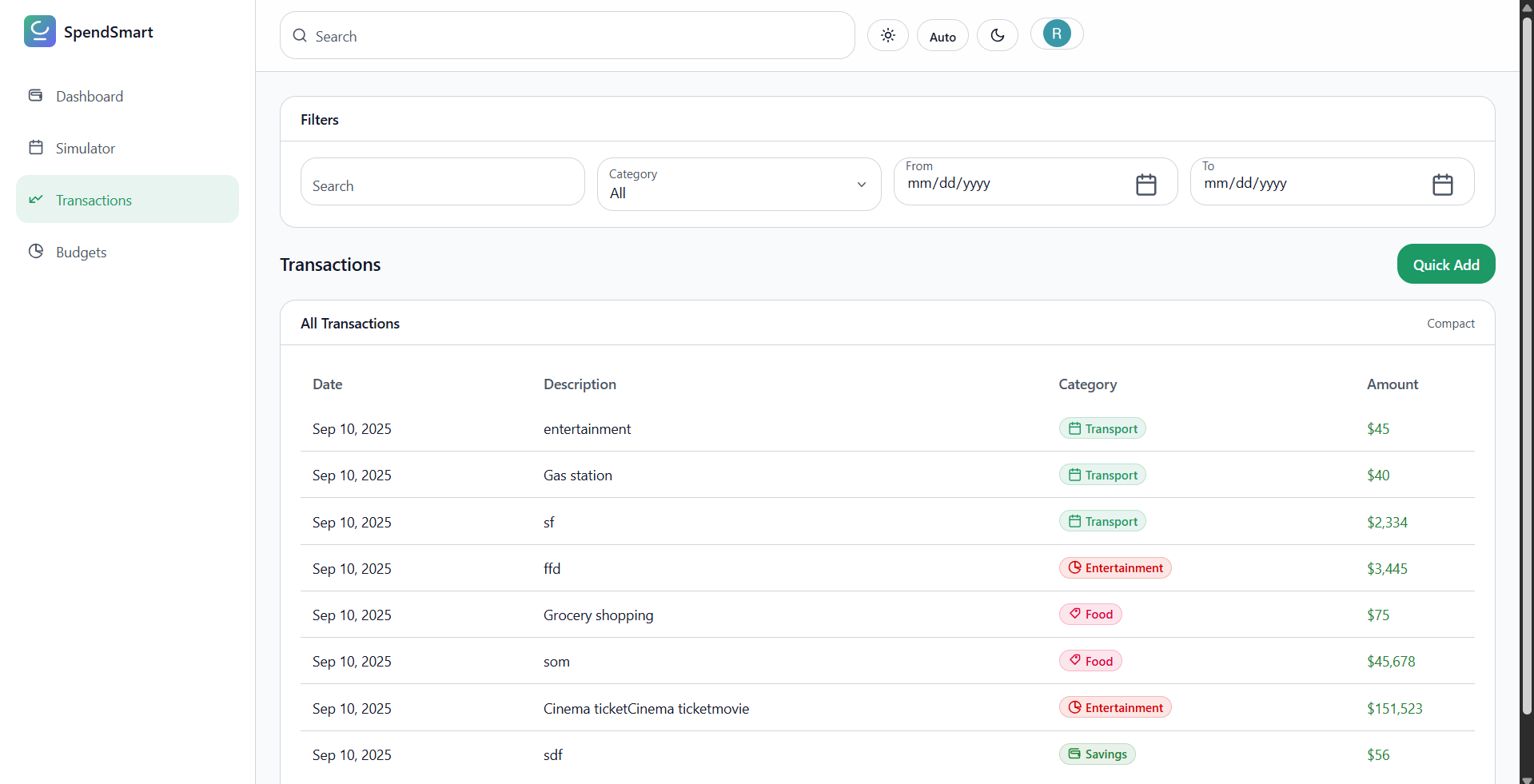Go to the Transactions page
Screen dimensions: 1534x784
[127, 200]
